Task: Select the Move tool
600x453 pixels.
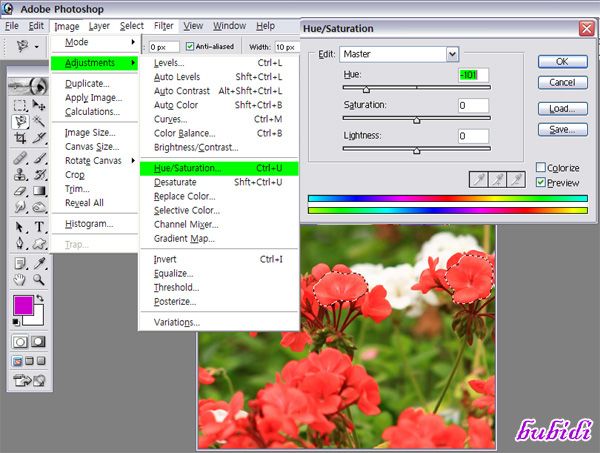Action: (x=39, y=105)
